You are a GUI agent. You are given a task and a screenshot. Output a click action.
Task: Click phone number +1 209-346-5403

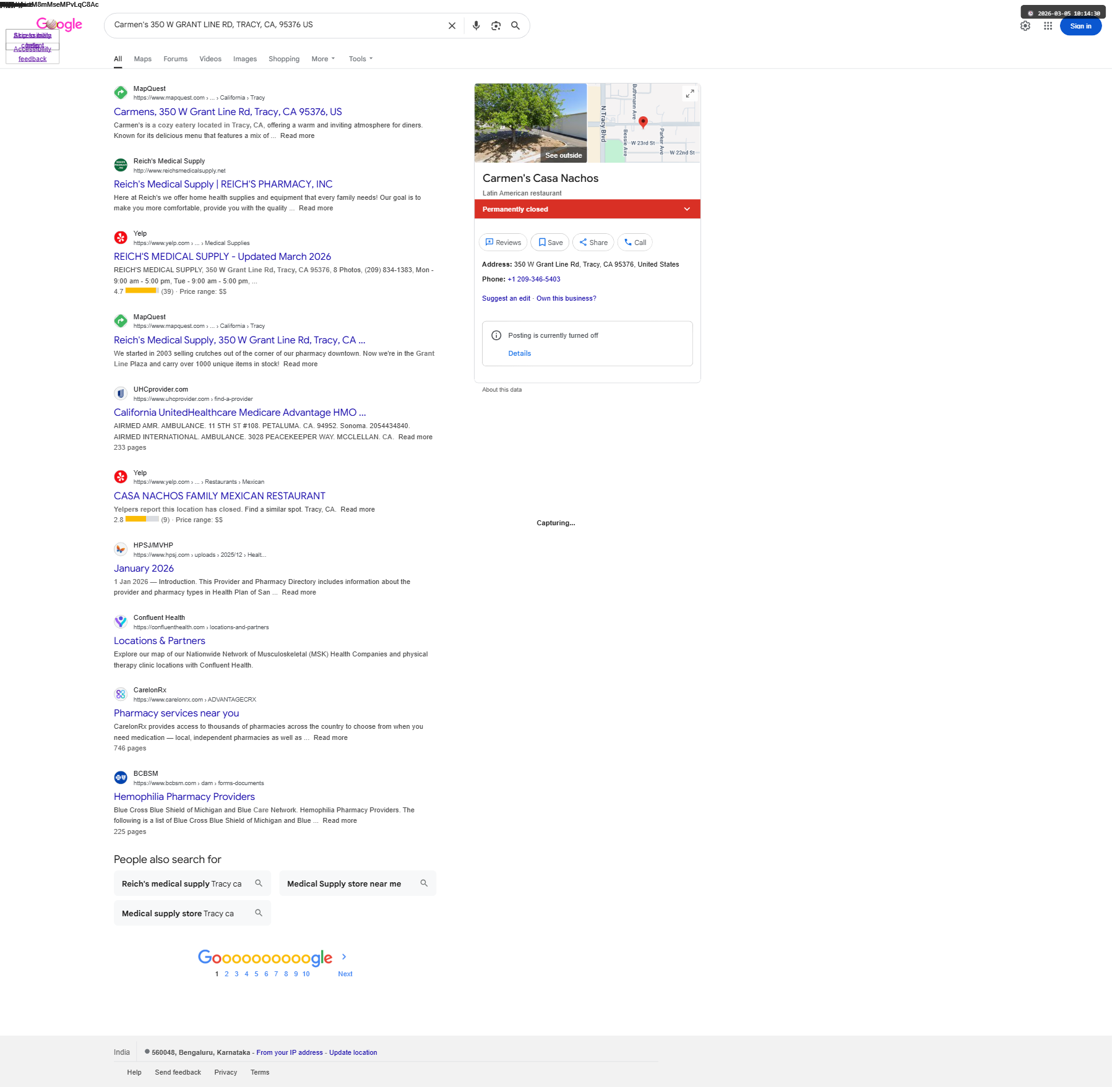tap(534, 280)
